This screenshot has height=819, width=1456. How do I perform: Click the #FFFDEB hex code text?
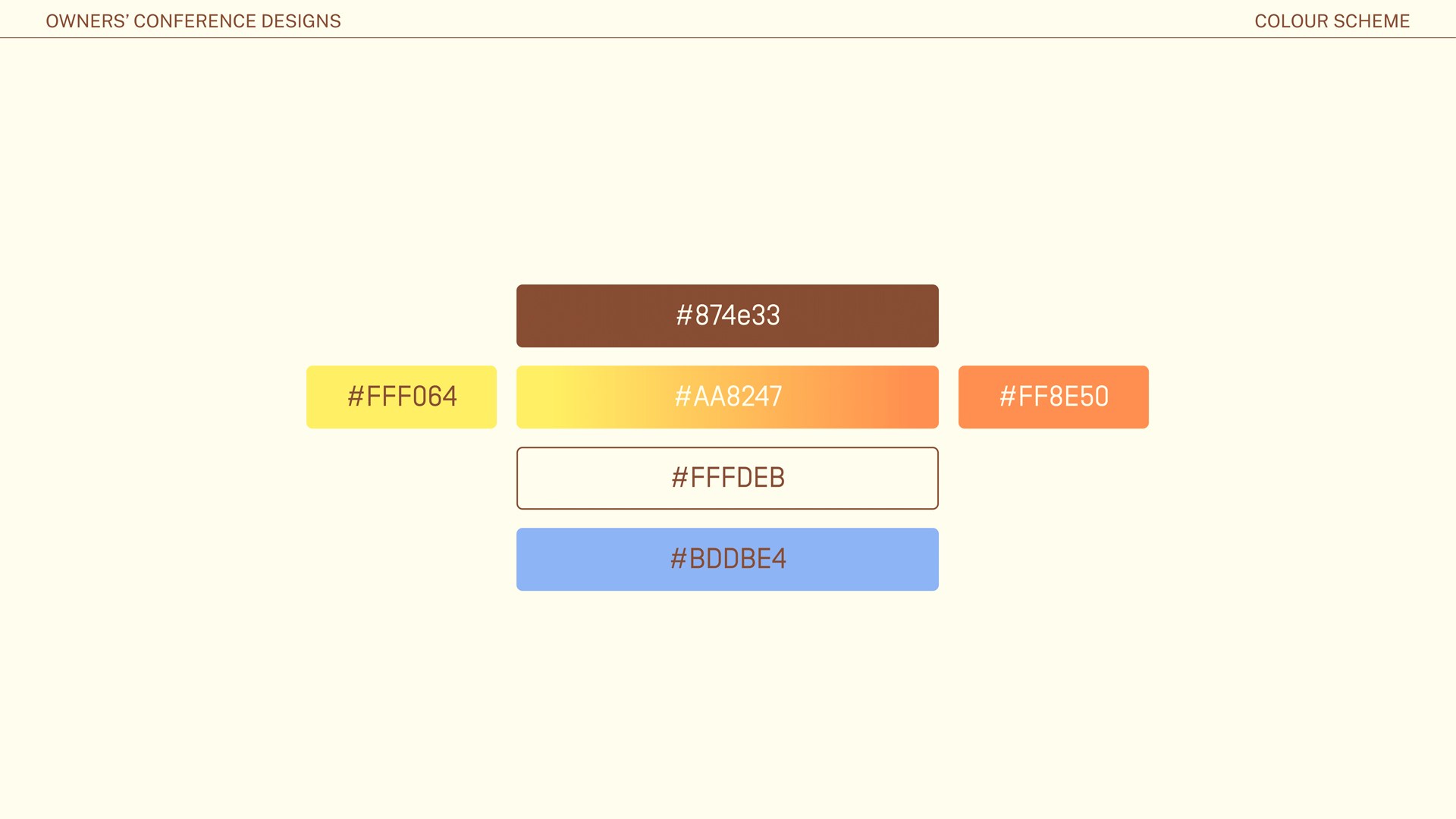tap(728, 478)
